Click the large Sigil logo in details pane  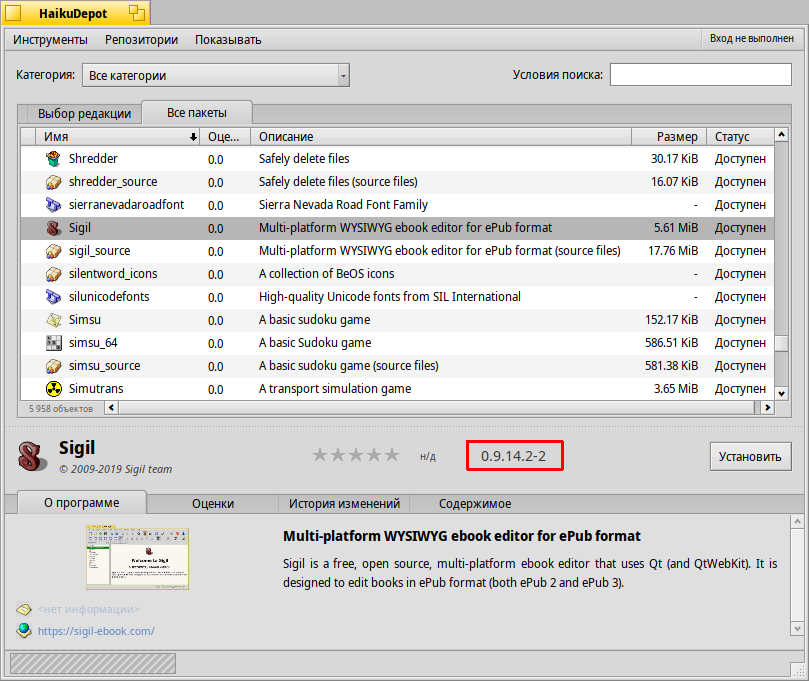click(32, 456)
